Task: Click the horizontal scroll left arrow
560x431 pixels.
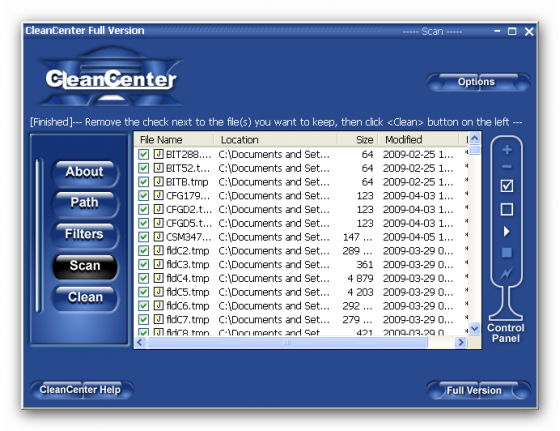Action: tap(140, 342)
